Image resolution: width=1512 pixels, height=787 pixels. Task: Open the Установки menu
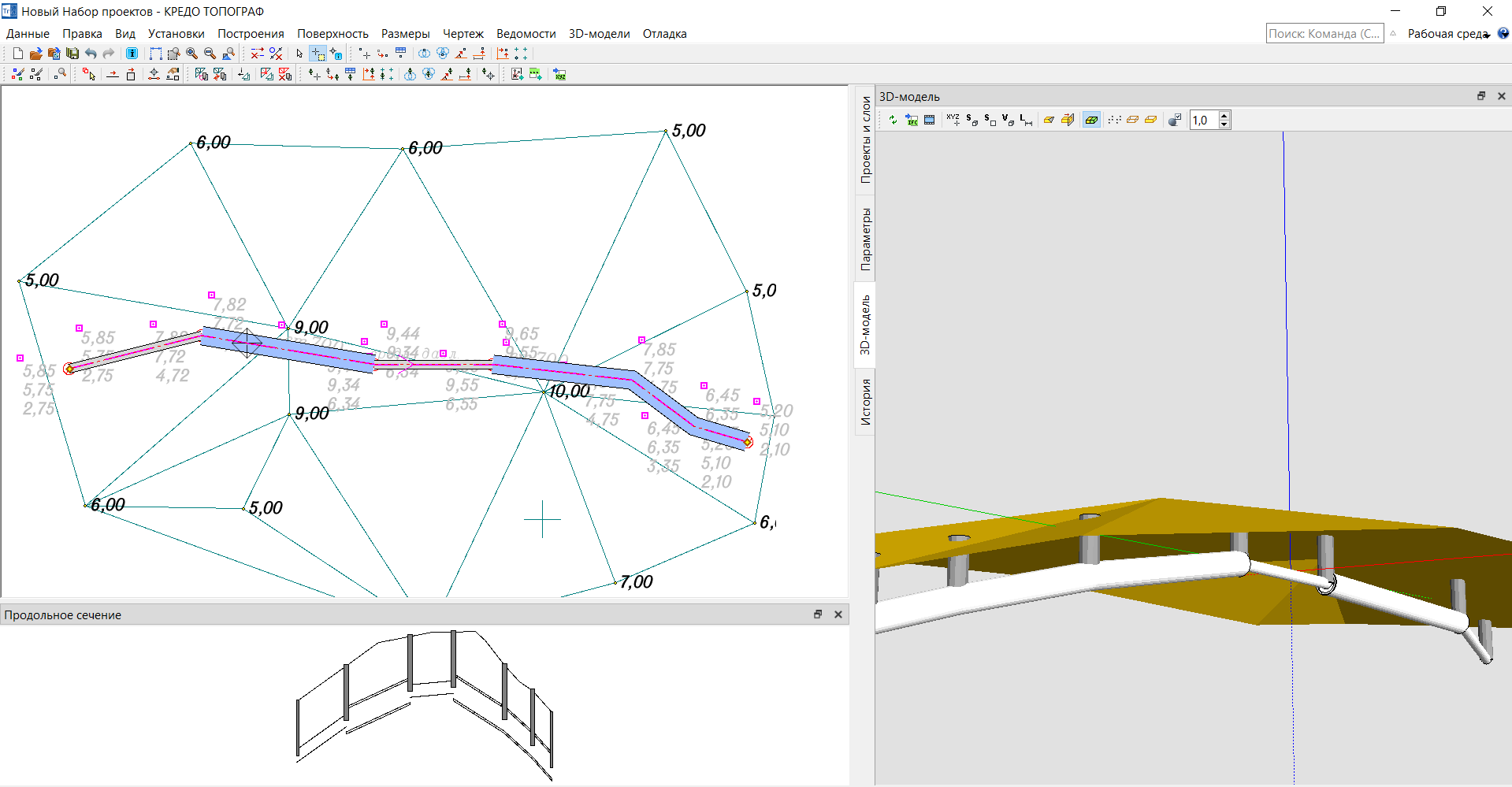176,34
